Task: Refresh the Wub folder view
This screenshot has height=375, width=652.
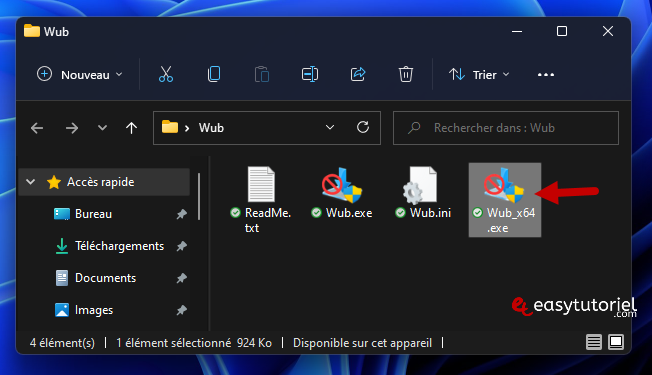Action: [363, 127]
